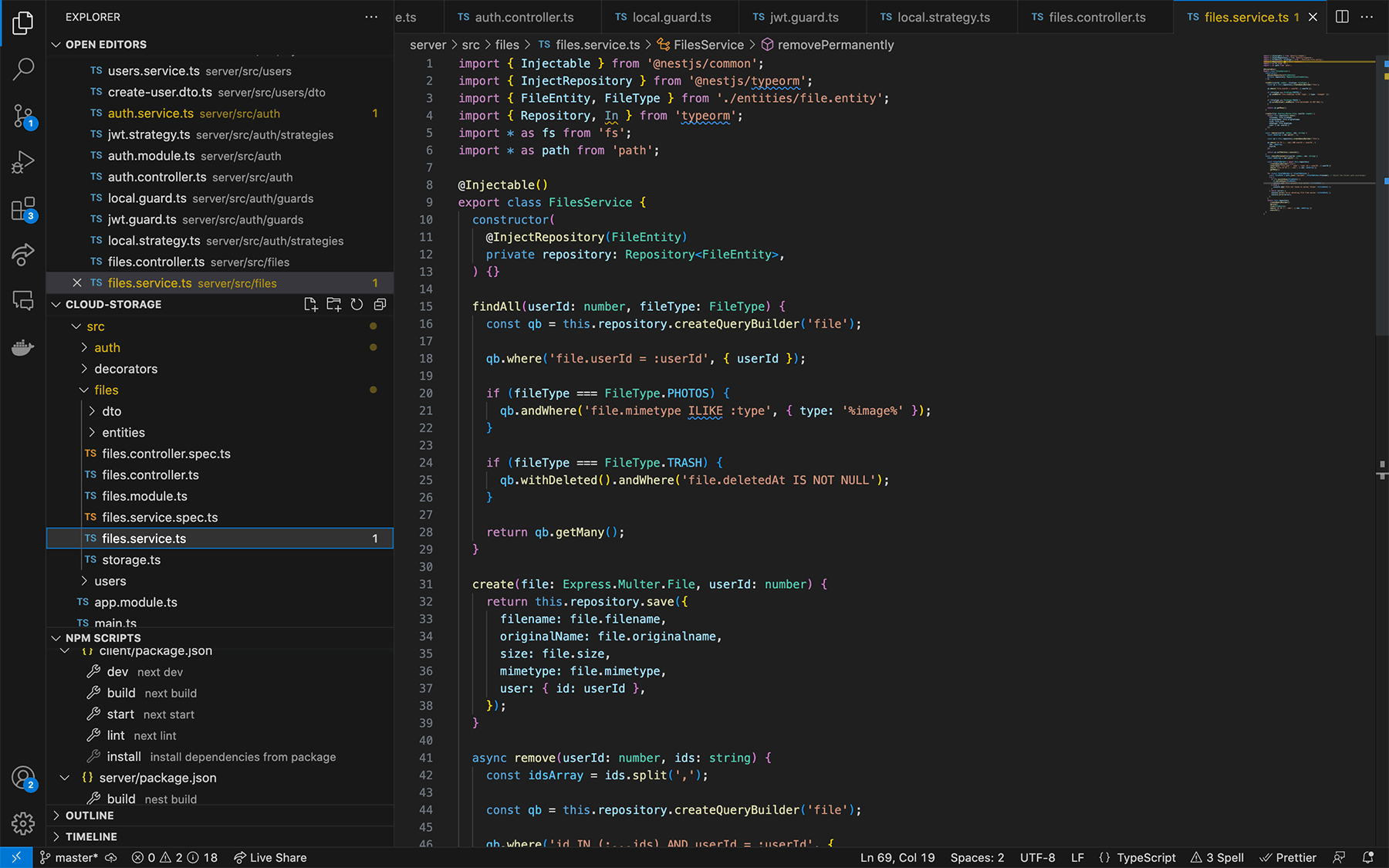
Task: Click Prettier status bar item
Action: (x=1288, y=857)
